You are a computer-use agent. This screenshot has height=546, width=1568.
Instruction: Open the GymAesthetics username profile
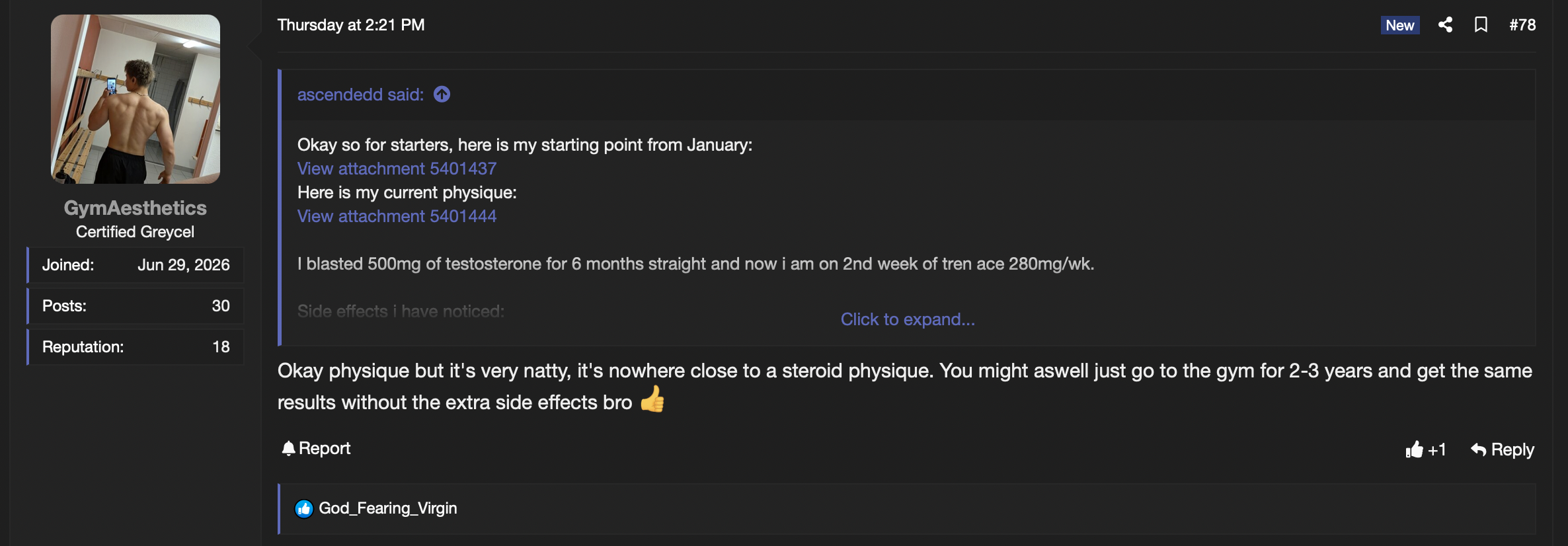[136, 208]
